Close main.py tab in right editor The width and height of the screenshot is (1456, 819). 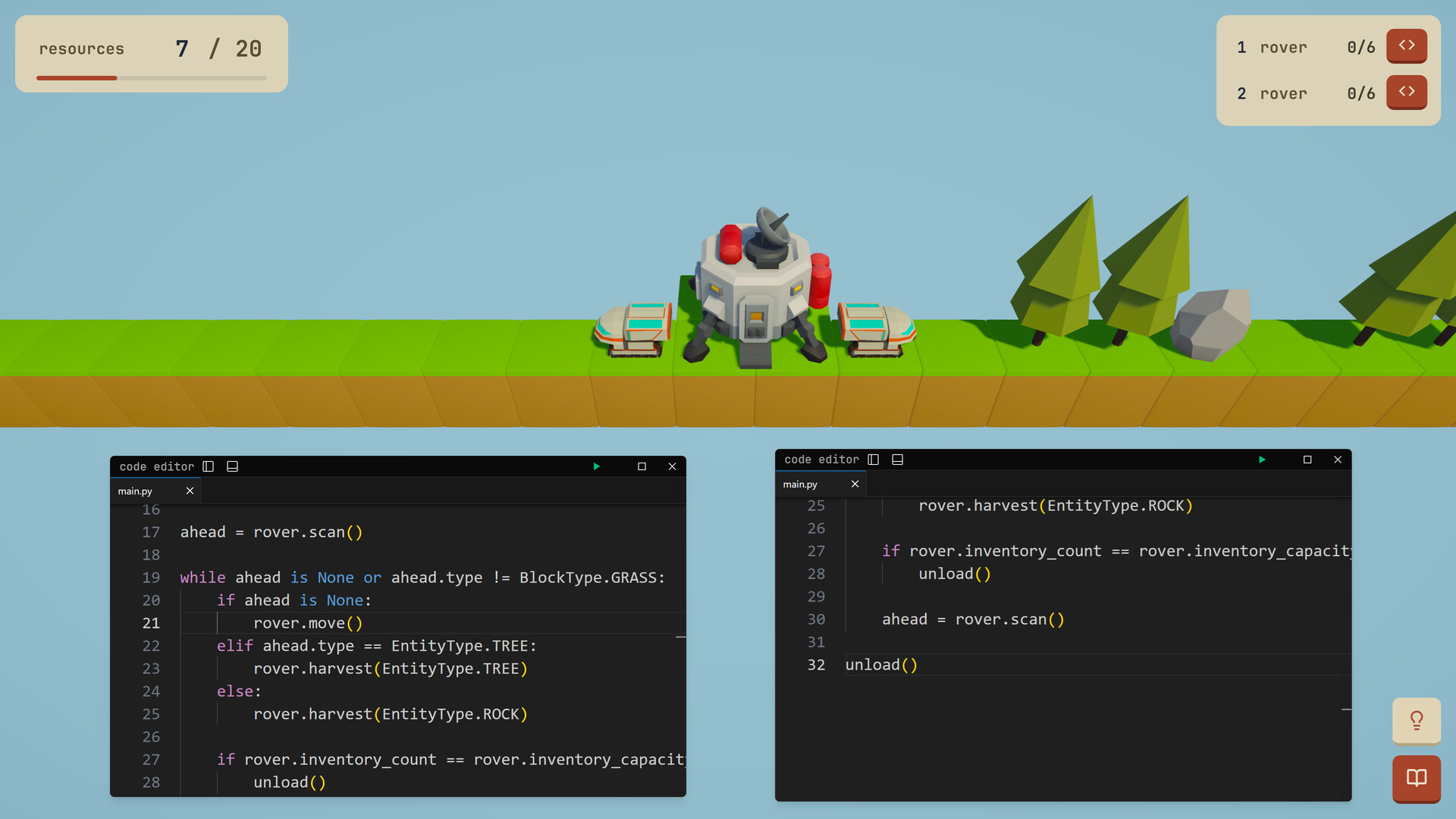point(855,484)
